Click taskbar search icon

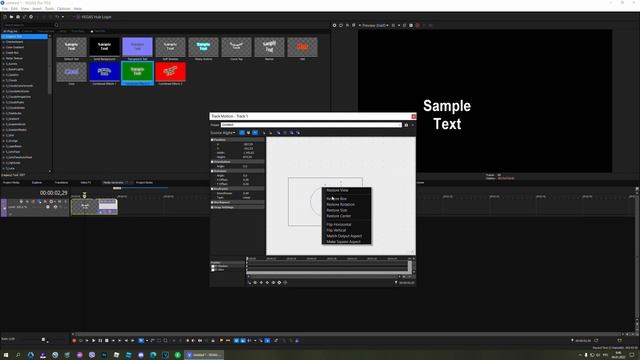(18, 355)
